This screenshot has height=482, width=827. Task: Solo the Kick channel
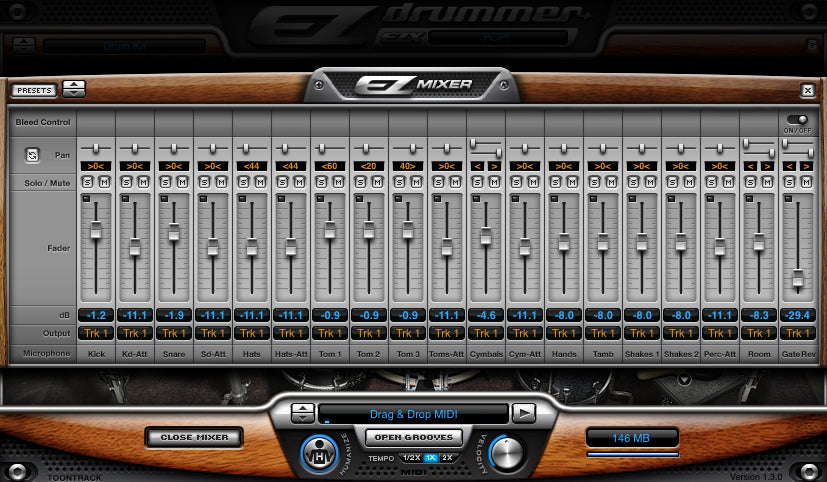88,182
